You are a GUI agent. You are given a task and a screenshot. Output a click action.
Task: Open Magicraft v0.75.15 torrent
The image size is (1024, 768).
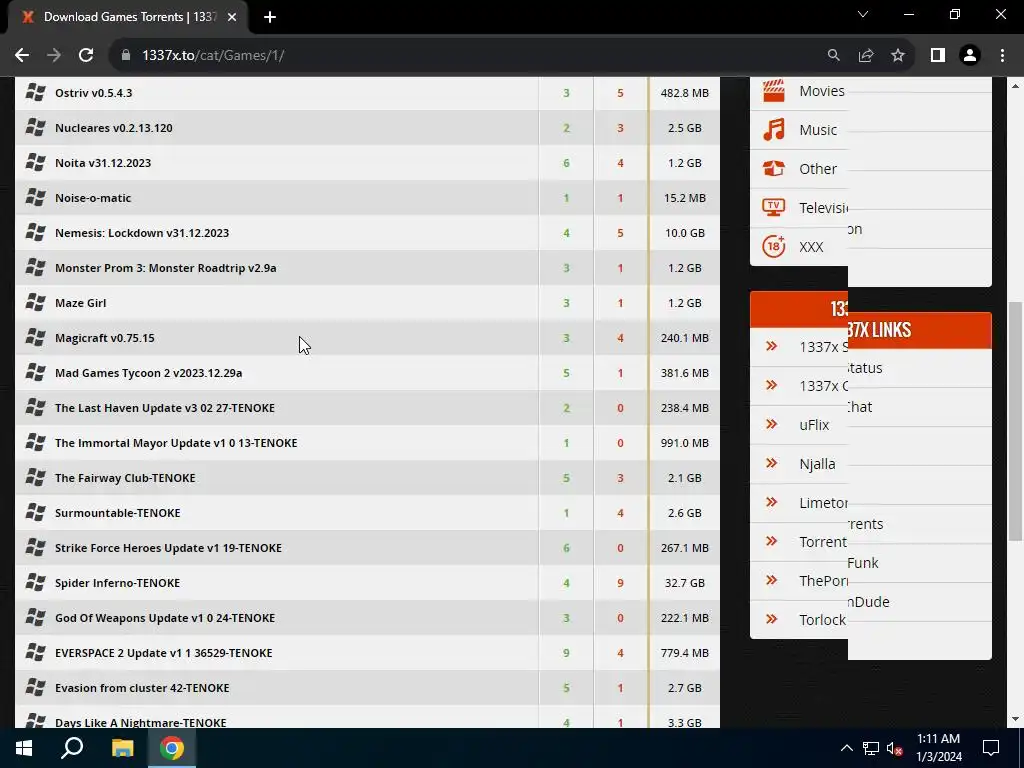[104, 338]
